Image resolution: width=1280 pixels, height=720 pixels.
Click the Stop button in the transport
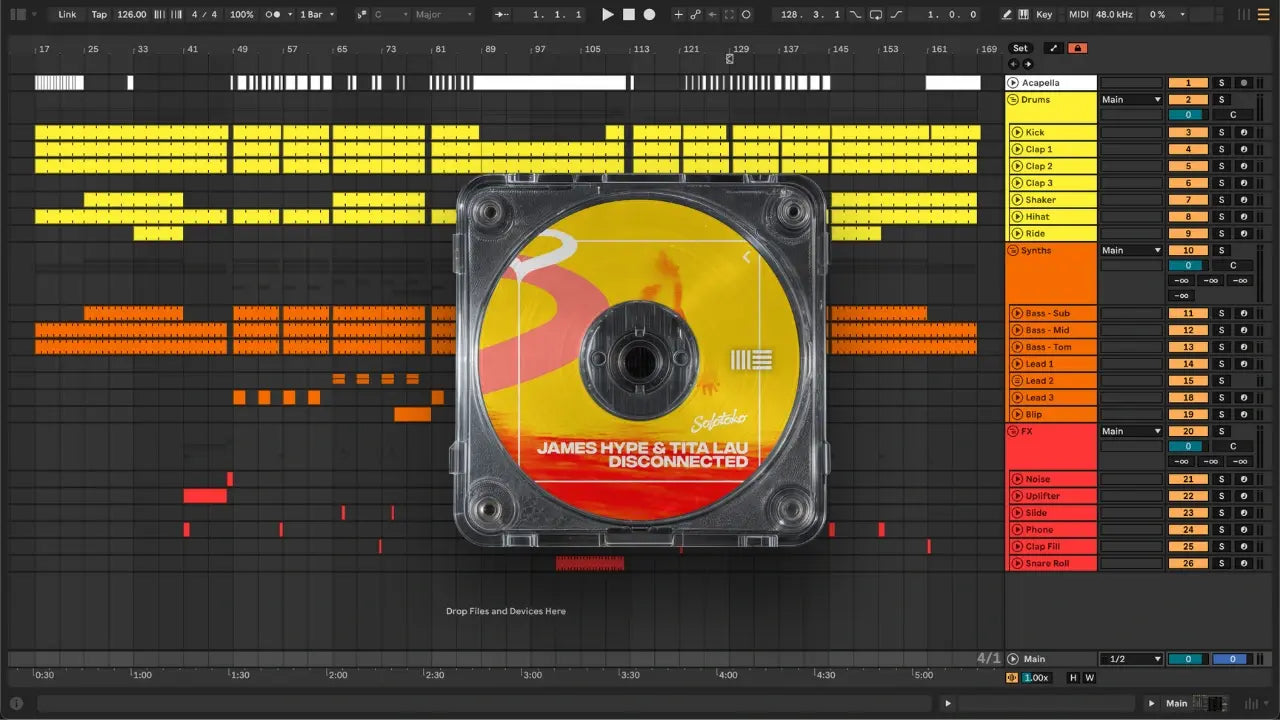pyautogui.click(x=628, y=15)
